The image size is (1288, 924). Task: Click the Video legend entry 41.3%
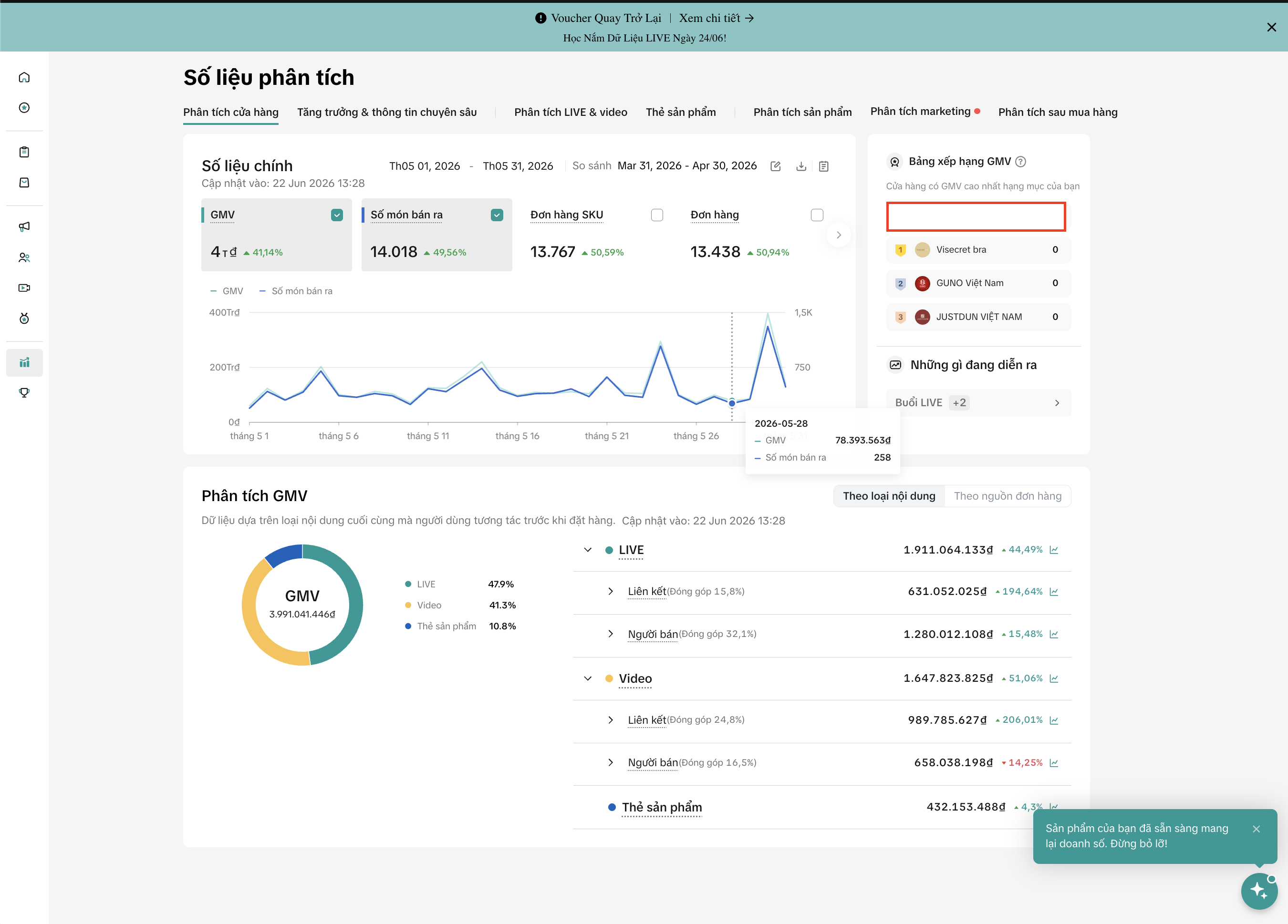[460, 606]
